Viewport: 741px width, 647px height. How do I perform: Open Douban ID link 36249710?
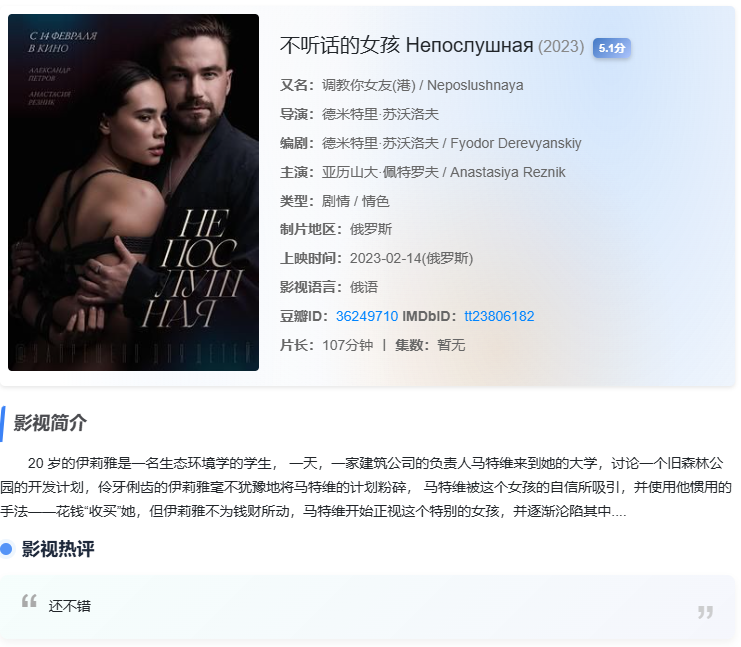[367, 316]
